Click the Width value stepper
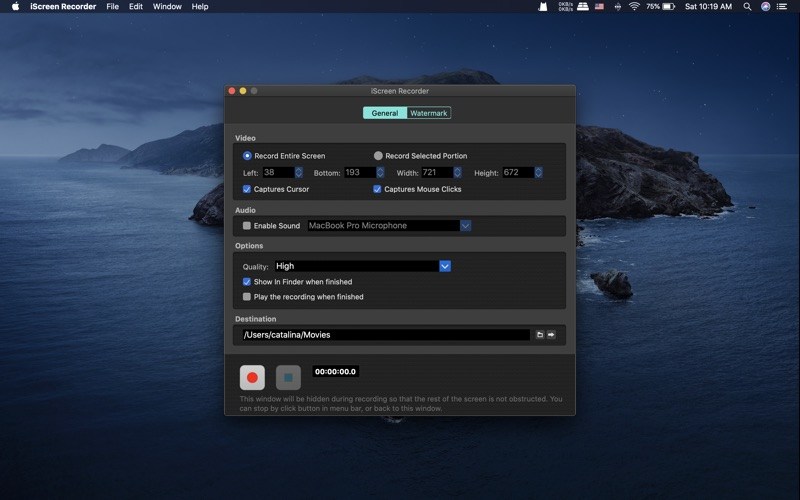This screenshot has width=800, height=500. [x=458, y=173]
